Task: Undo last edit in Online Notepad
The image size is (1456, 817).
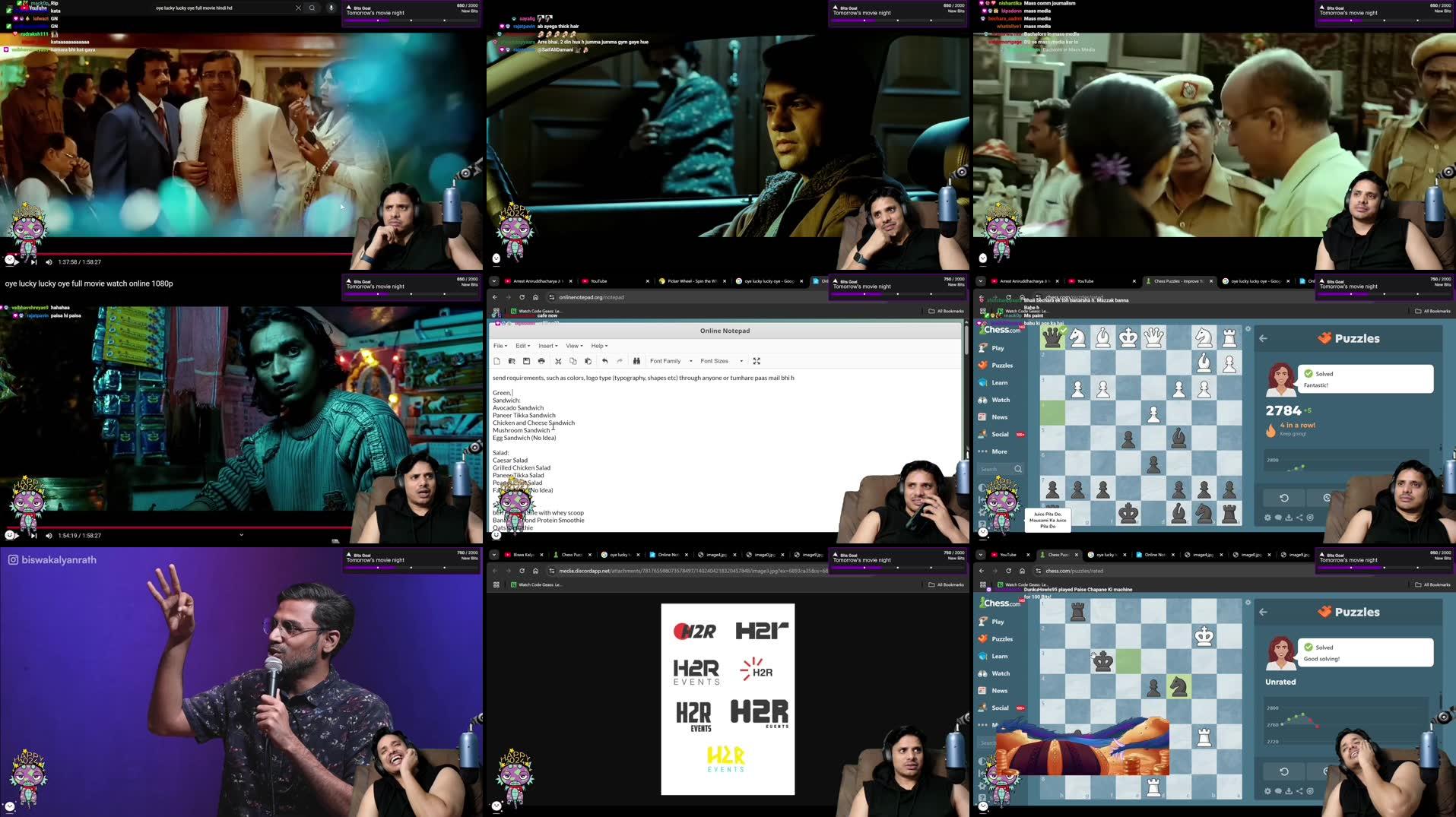Action: click(x=605, y=361)
